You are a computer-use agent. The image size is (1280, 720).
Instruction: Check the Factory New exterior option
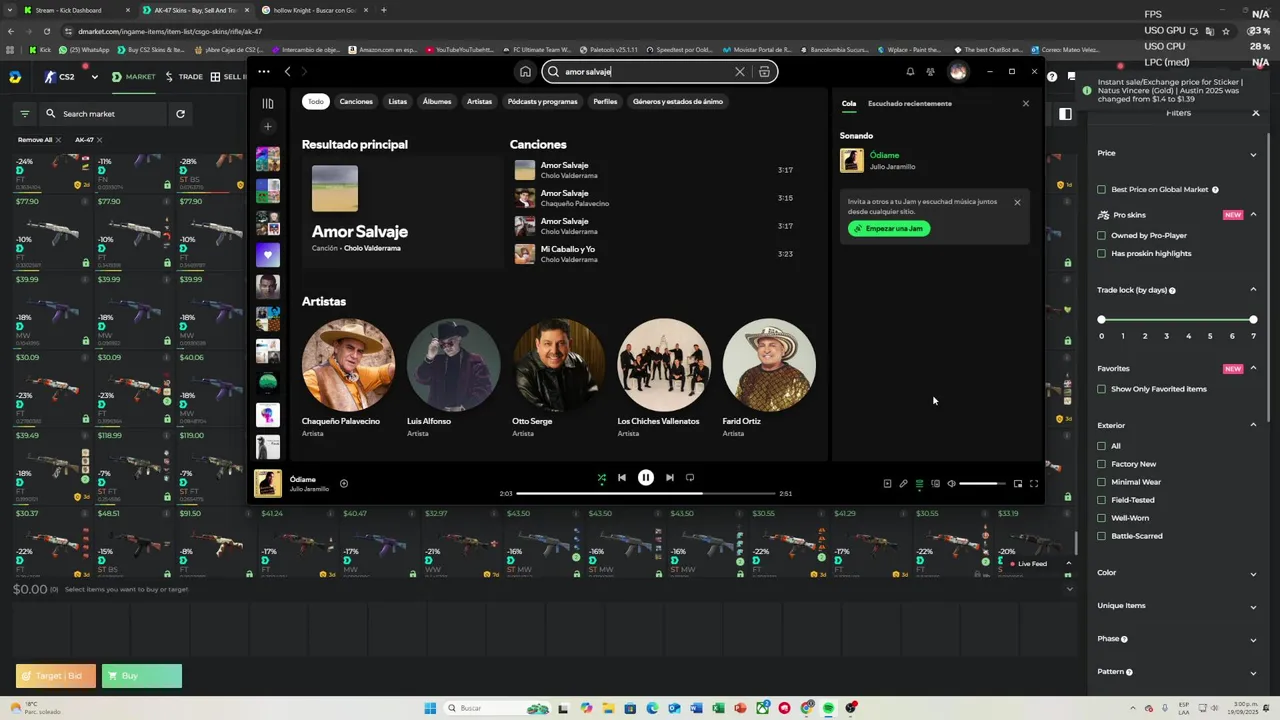(x=1102, y=464)
